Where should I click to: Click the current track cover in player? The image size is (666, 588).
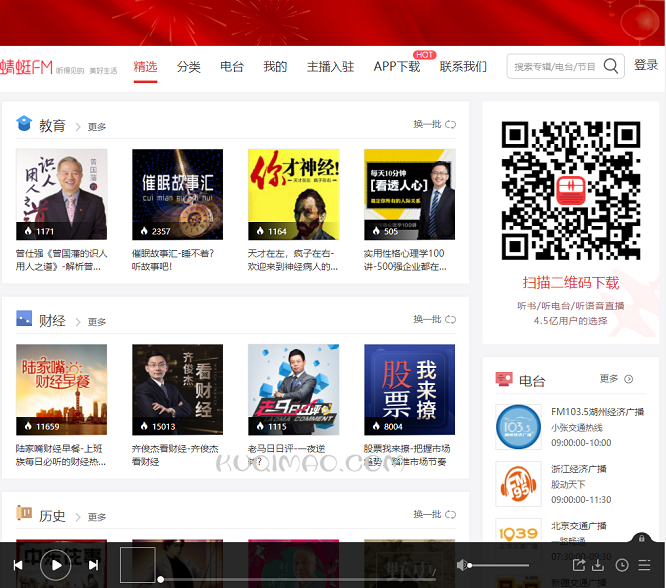[x=138, y=565]
